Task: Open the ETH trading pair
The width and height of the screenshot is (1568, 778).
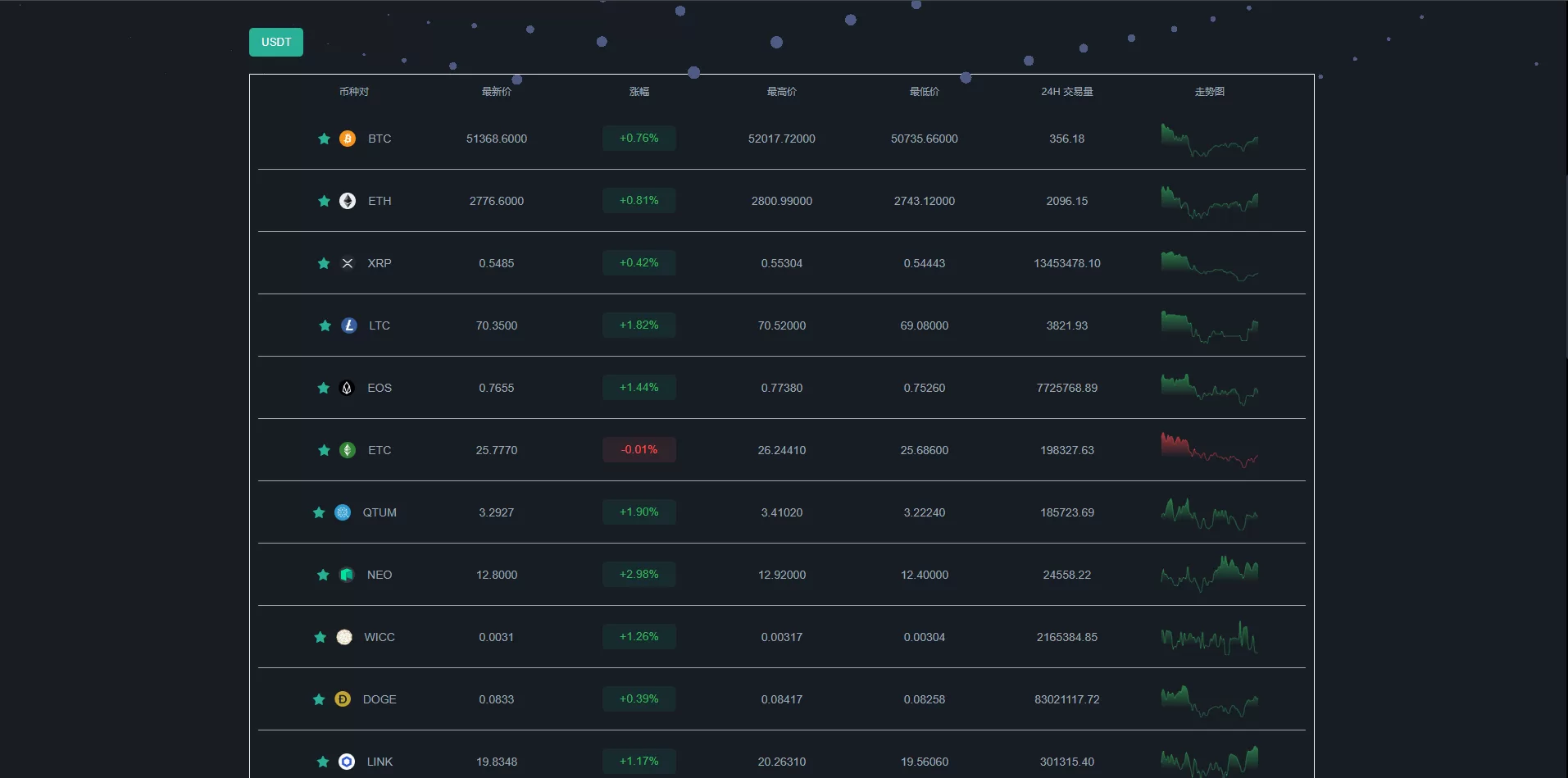Action: [x=380, y=201]
